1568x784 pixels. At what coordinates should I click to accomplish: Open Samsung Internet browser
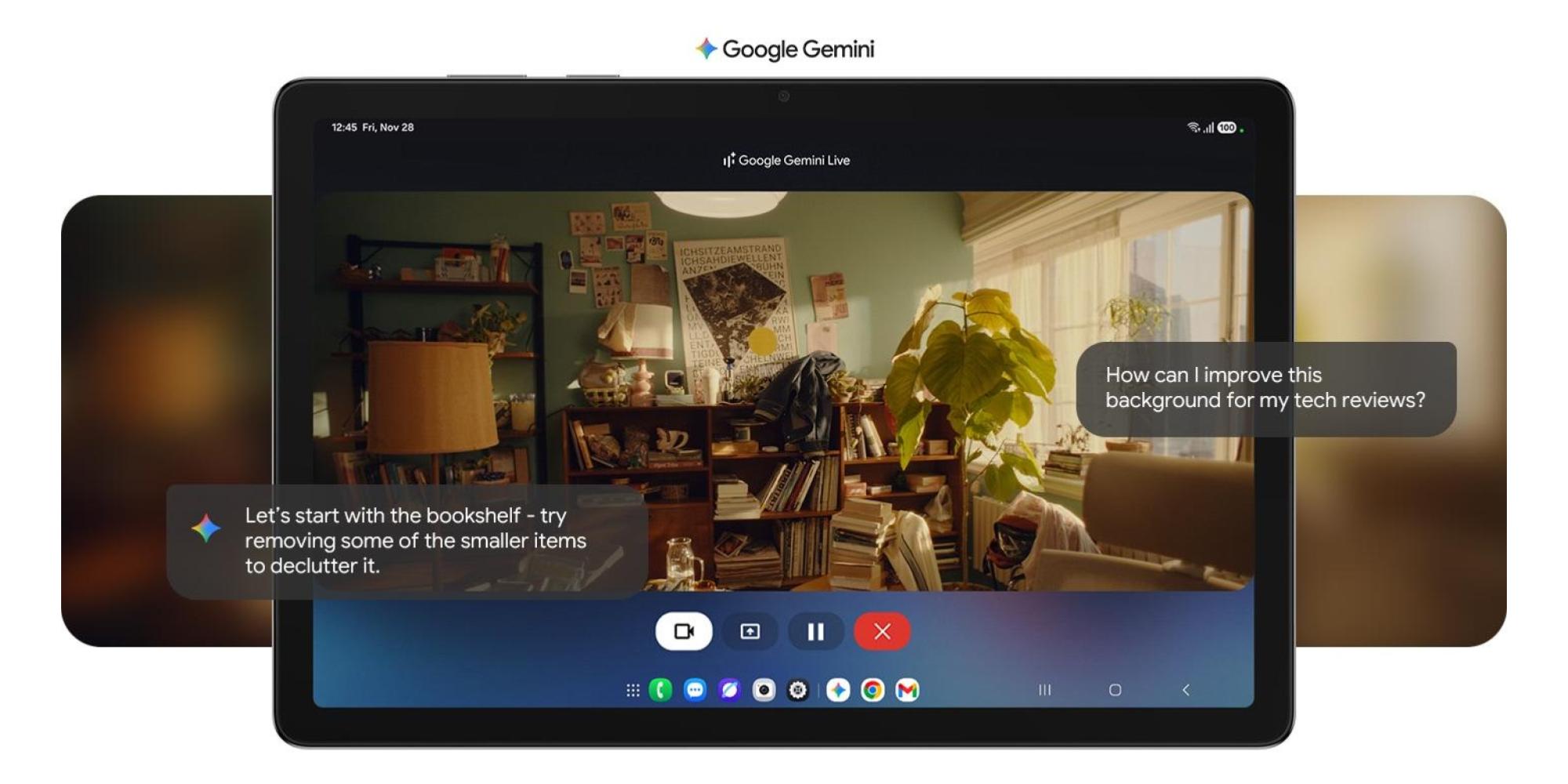729,690
